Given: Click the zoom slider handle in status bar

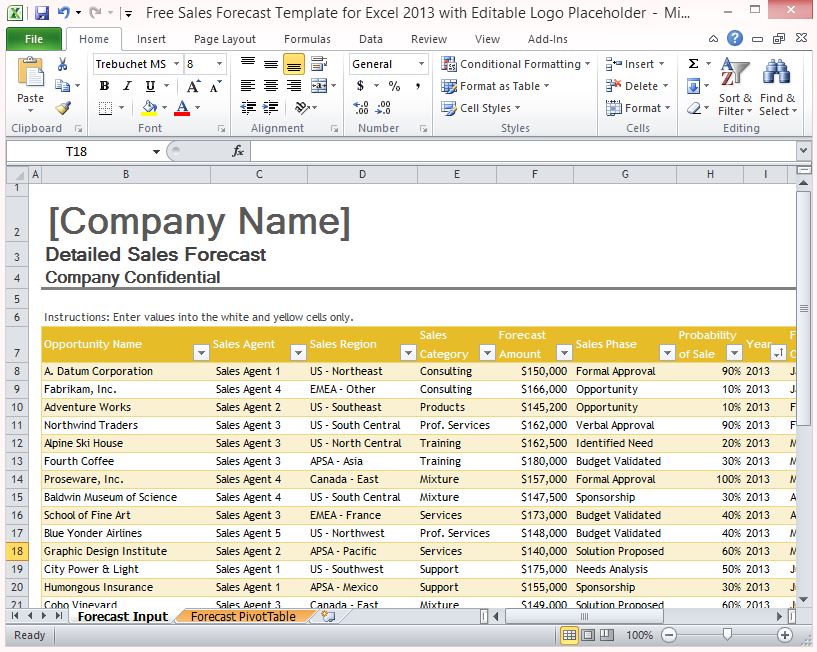Looking at the screenshot, I should (727, 635).
